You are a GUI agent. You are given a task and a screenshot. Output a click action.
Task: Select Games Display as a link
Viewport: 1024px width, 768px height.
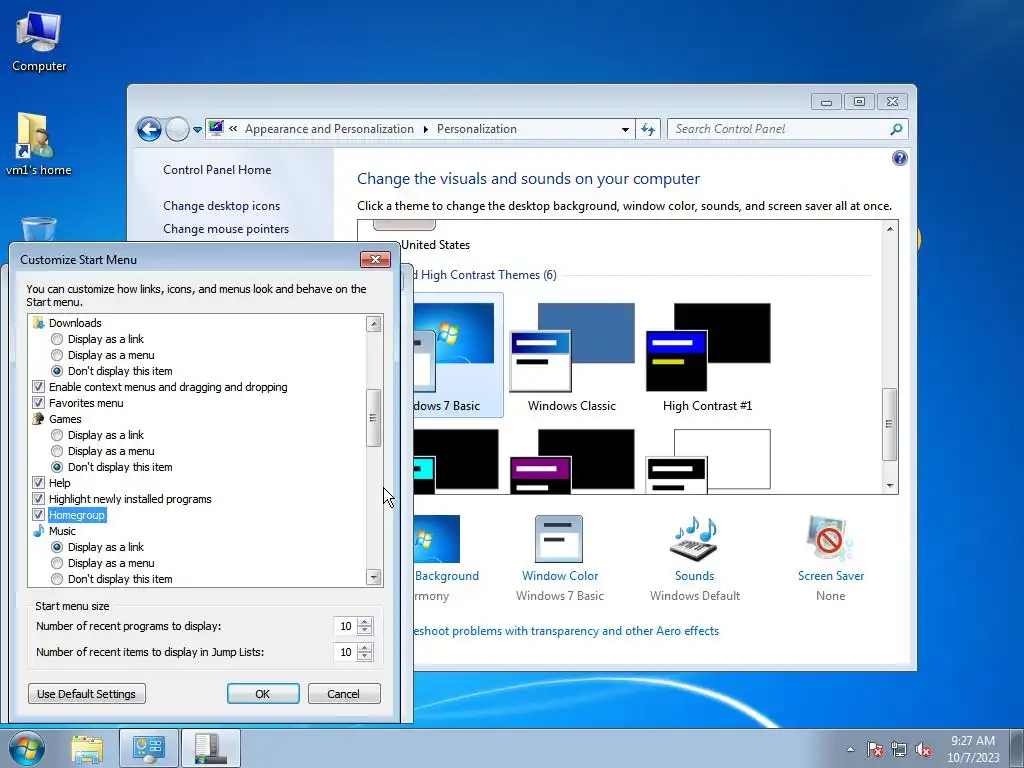57,435
